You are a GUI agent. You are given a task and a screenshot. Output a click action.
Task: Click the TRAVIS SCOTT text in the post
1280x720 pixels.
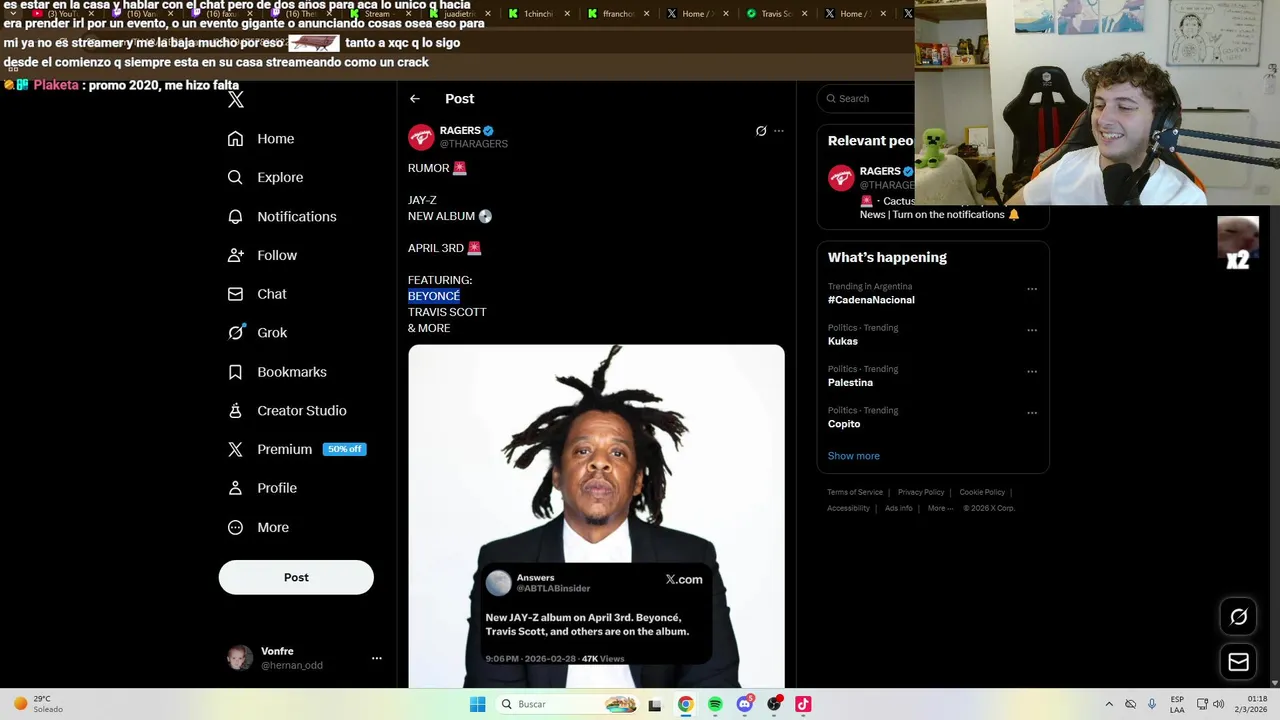pyautogui.click(x=447, y=312)
